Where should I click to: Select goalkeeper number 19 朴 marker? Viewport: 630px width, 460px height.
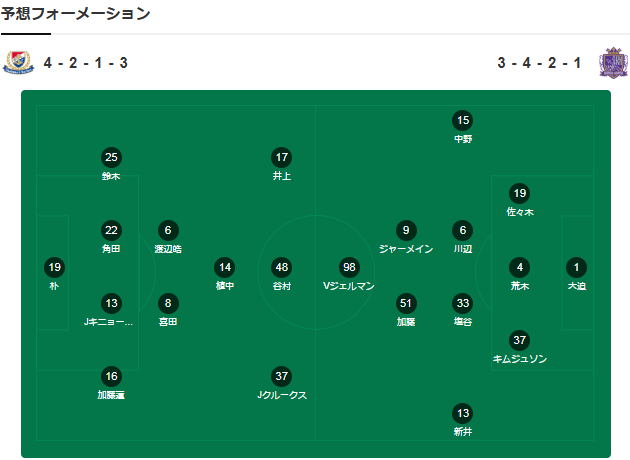click(x=54, y=267)
